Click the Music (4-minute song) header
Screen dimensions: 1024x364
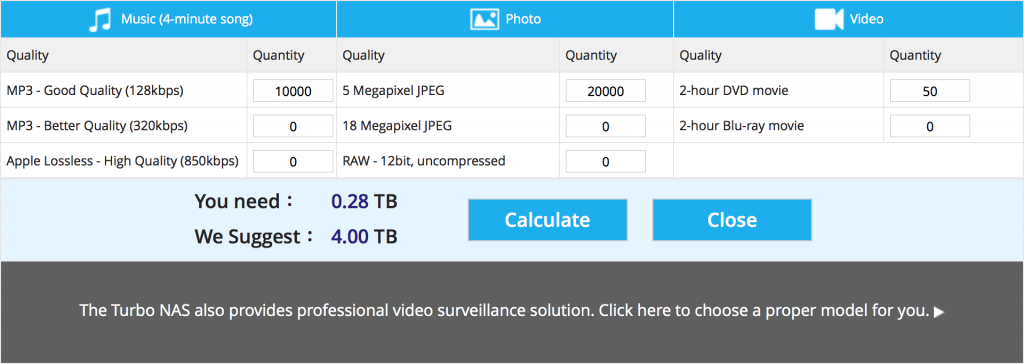[168, 19]
